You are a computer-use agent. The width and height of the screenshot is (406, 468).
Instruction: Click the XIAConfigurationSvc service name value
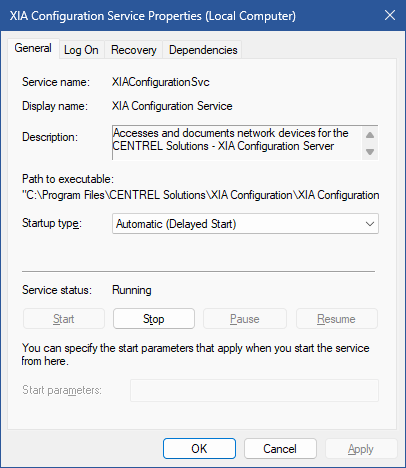[161, 82]
